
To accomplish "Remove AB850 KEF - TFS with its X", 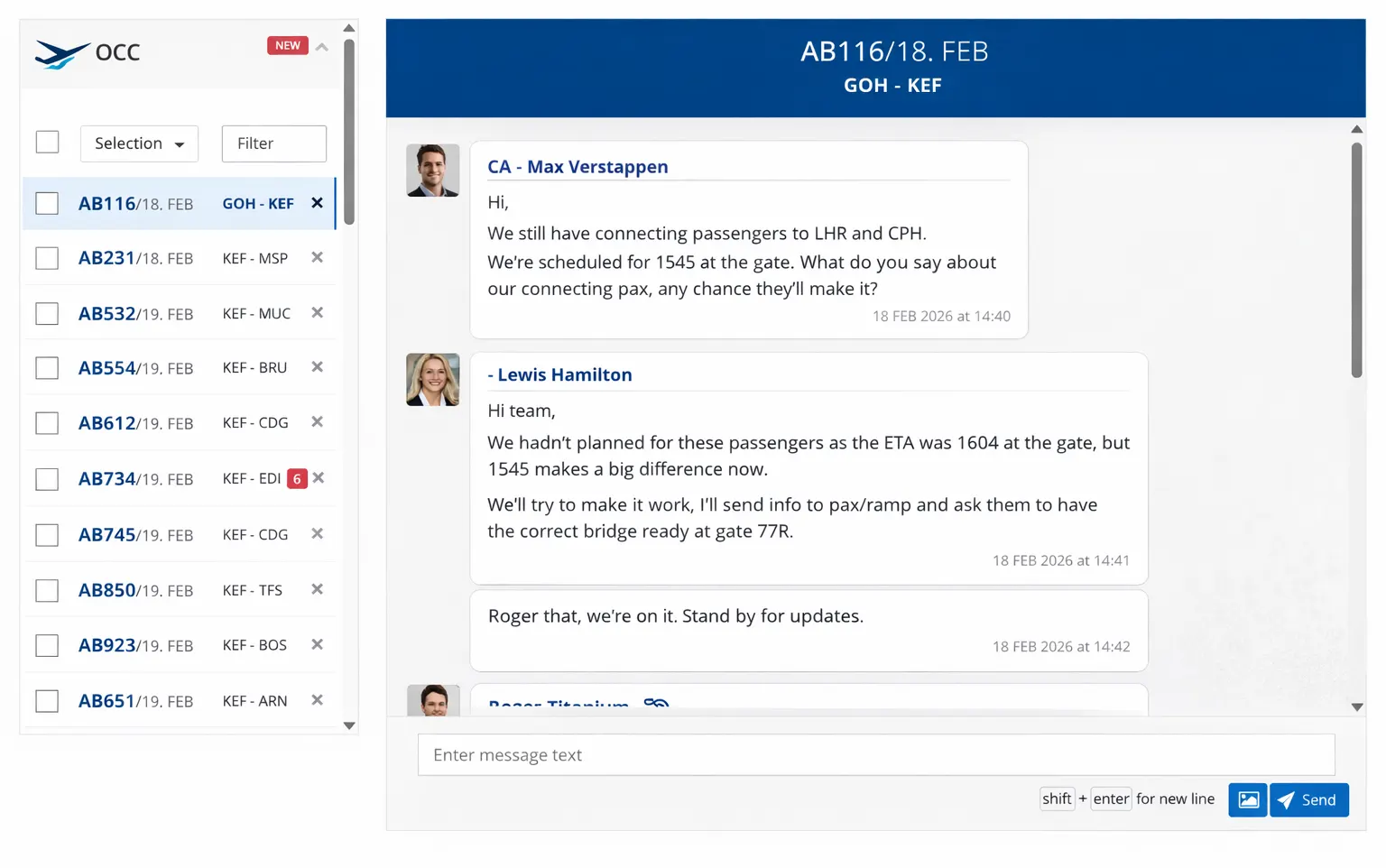I will click(317, 589).
